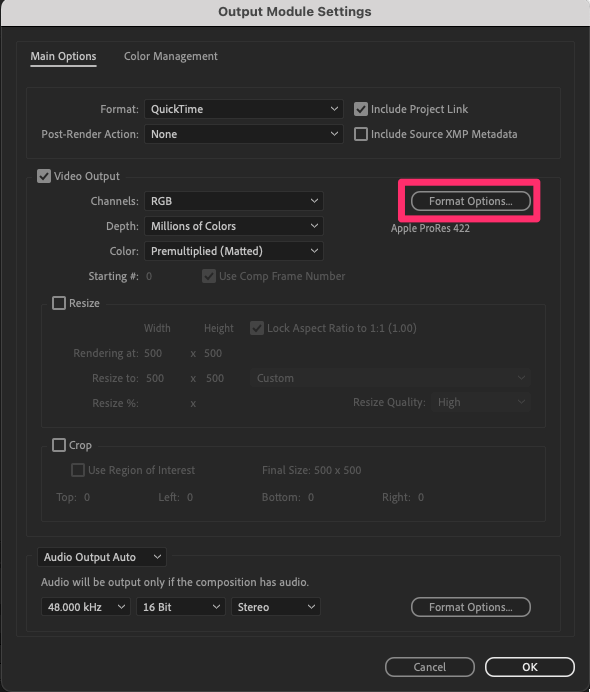Open the Depth dropdown Millions of Colors
This screenshot has width=590, height=692.
234,226
